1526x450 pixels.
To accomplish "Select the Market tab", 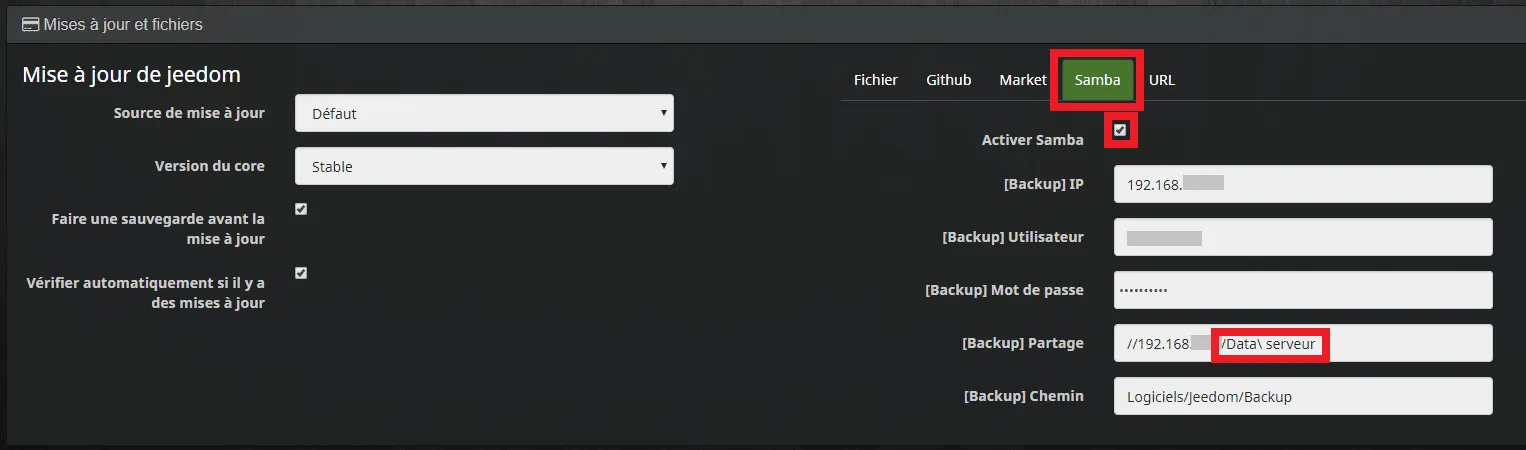I will pos(1023,80).
